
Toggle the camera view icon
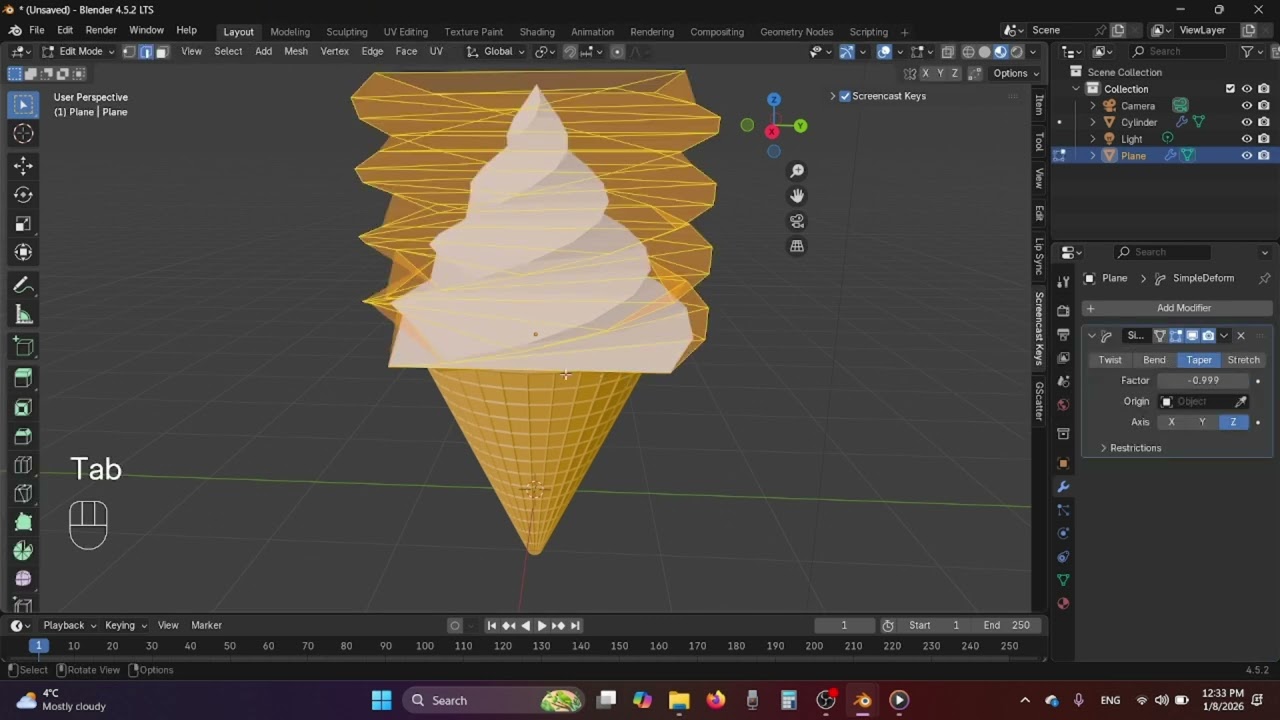(x=797, y=221)
